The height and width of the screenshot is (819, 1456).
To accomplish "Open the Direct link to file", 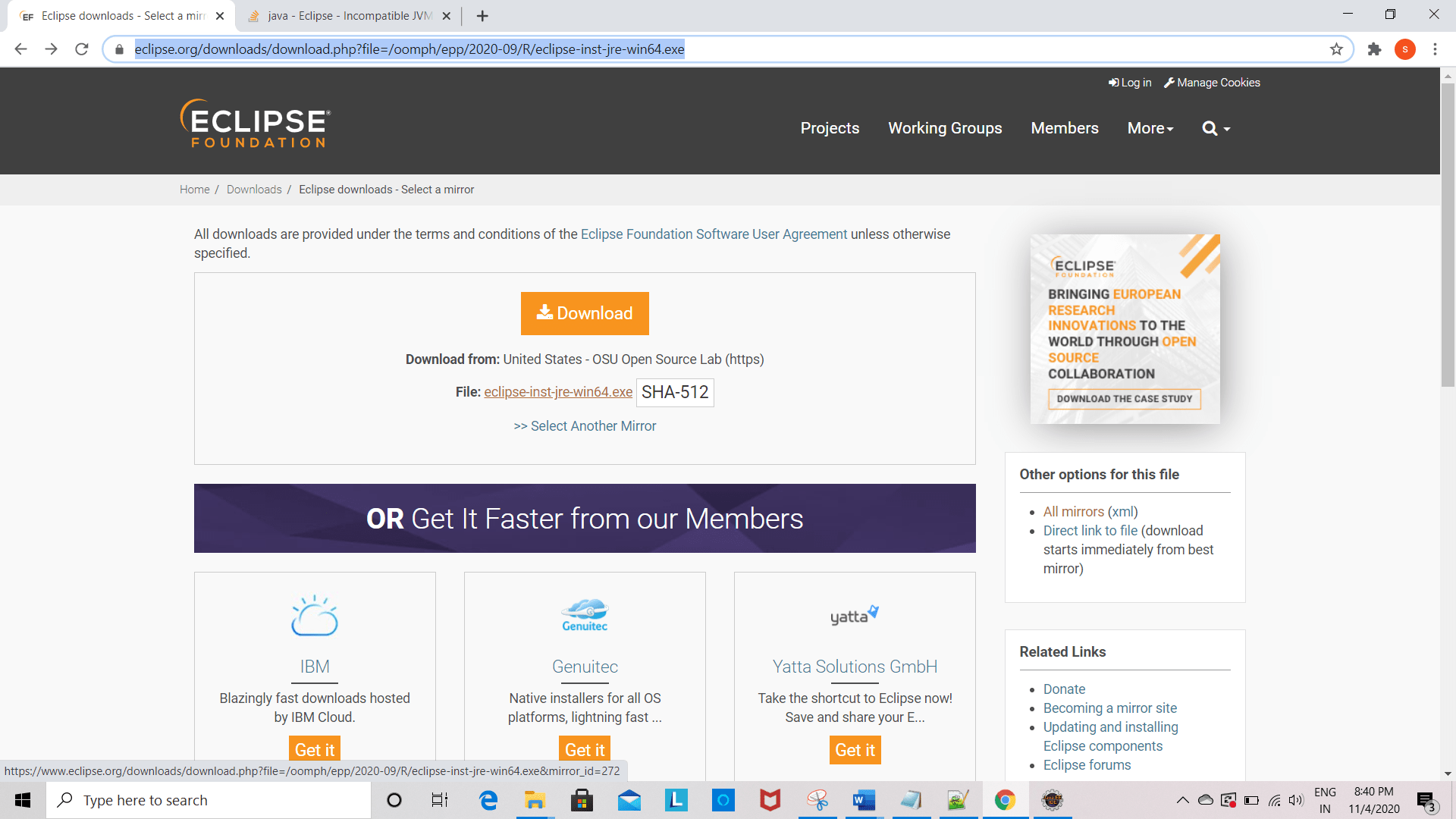I will click(1090, 530).
